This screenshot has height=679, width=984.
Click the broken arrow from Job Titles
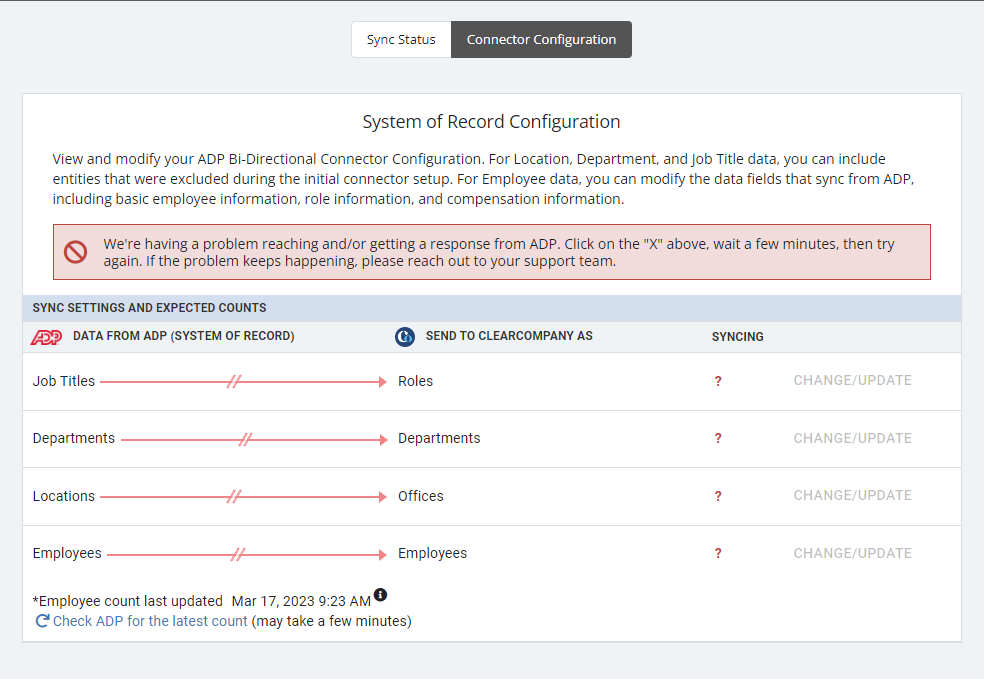pos(243,382)
